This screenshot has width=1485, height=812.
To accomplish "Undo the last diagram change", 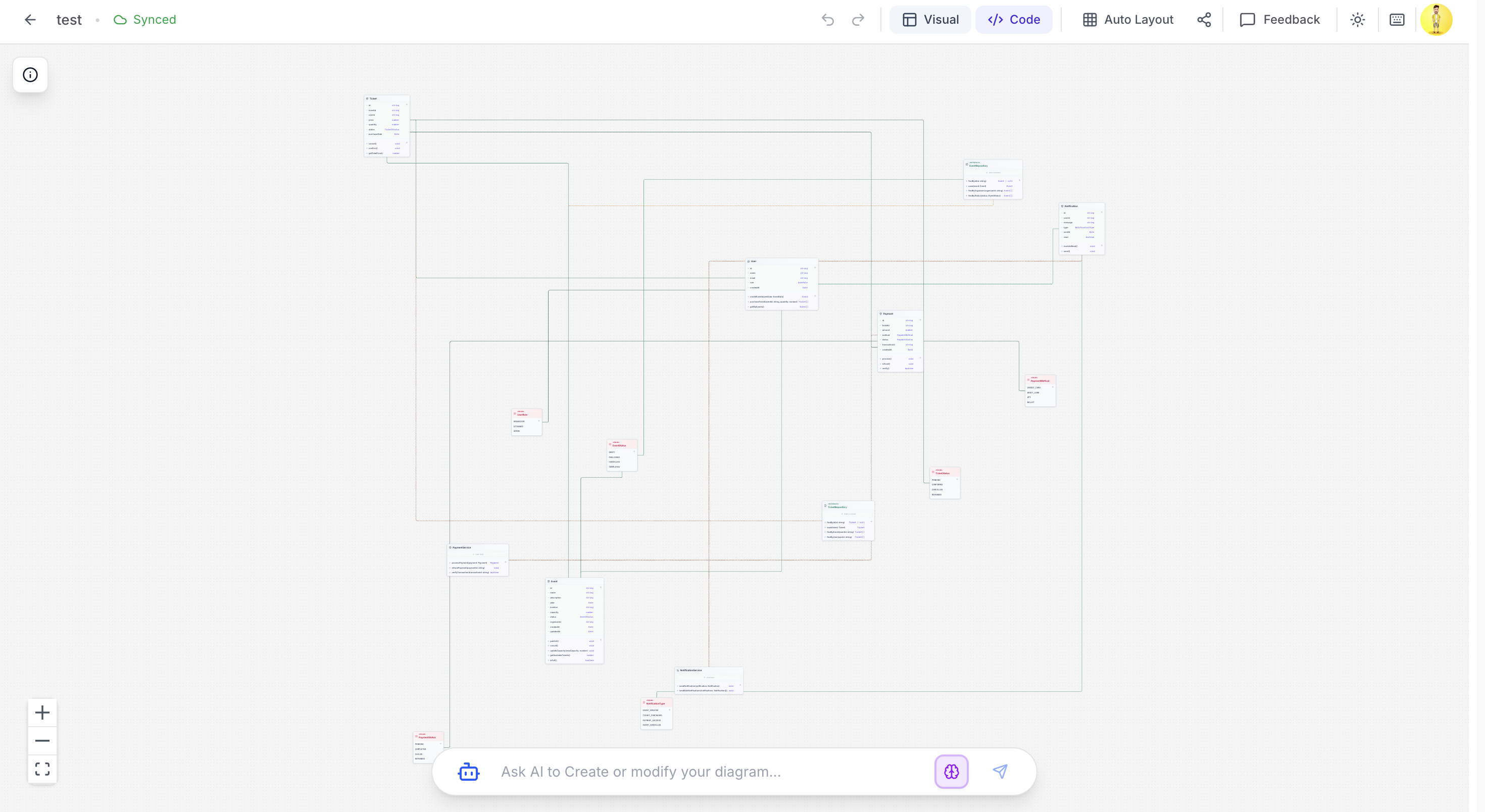I will [828, 19].
